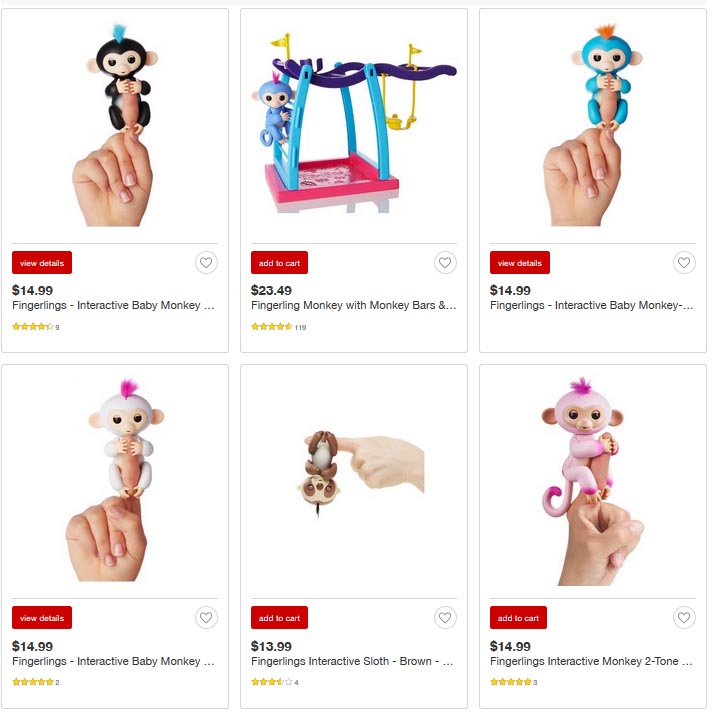Open Fingerlings Interactive Monkey 2-Tone title link
This screenshot has height=712, width=717.
[591, 661]
